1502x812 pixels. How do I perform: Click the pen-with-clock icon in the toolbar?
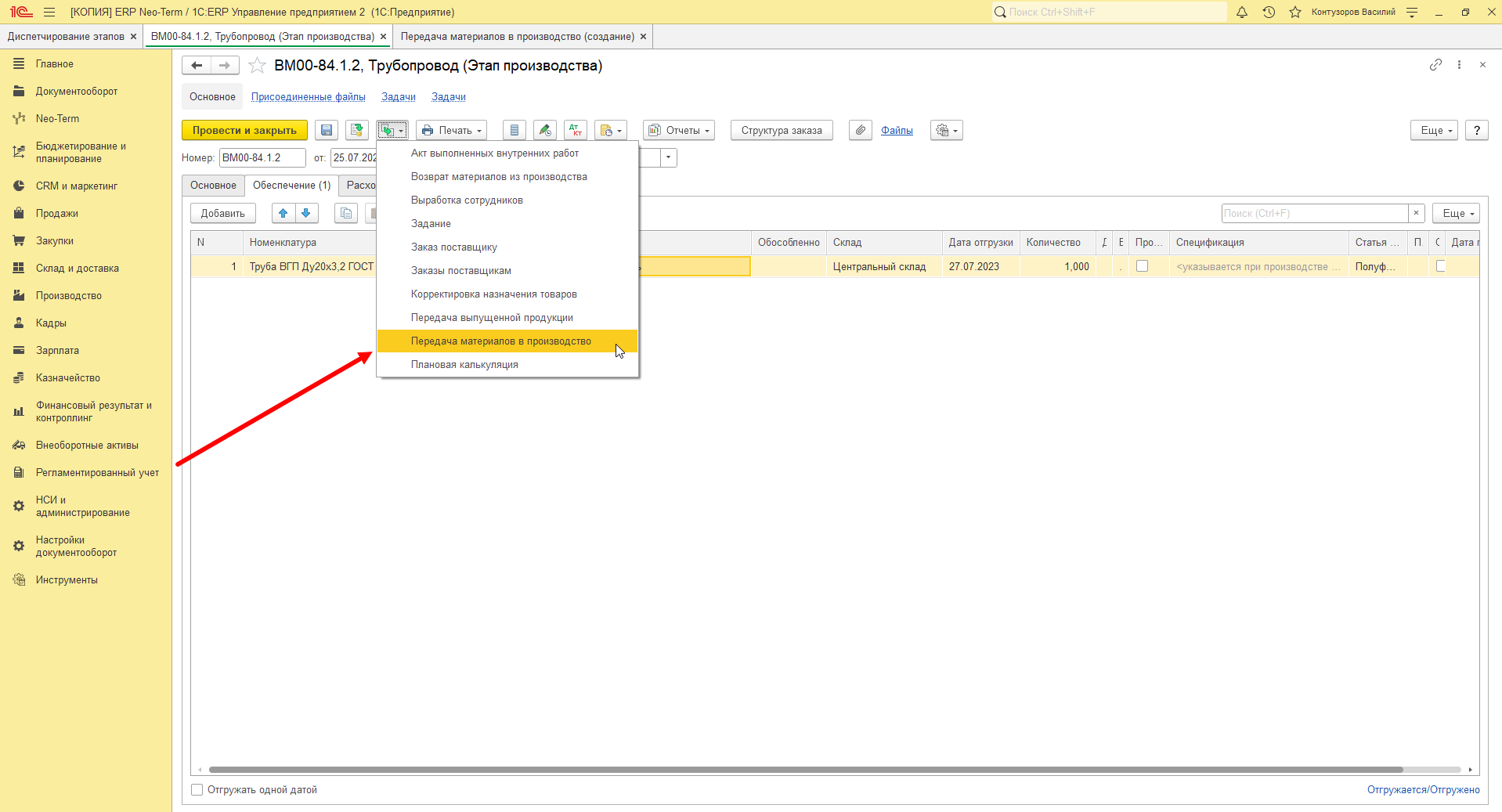(545, 130)
